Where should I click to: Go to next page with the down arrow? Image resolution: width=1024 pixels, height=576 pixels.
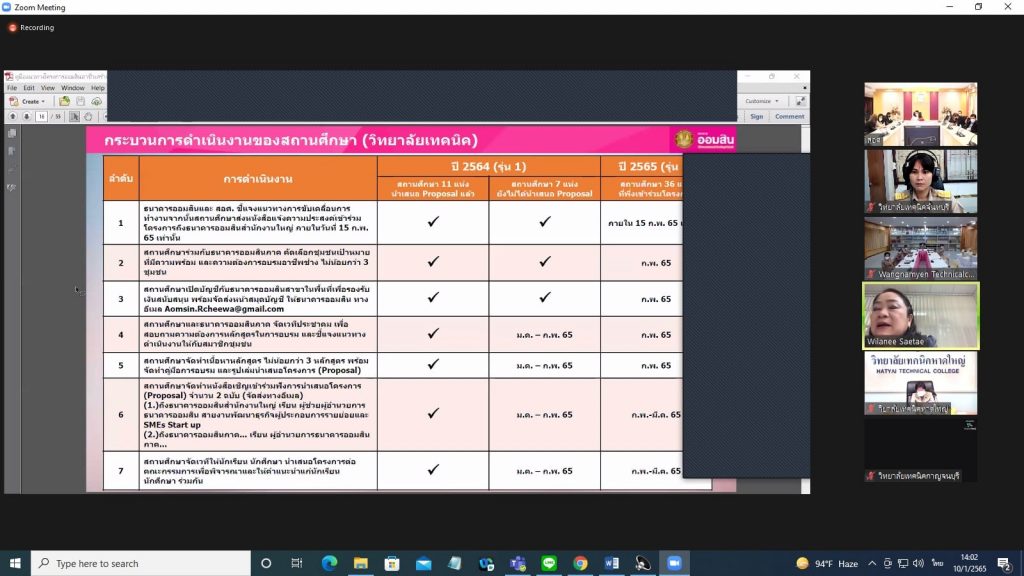point(27,116)
